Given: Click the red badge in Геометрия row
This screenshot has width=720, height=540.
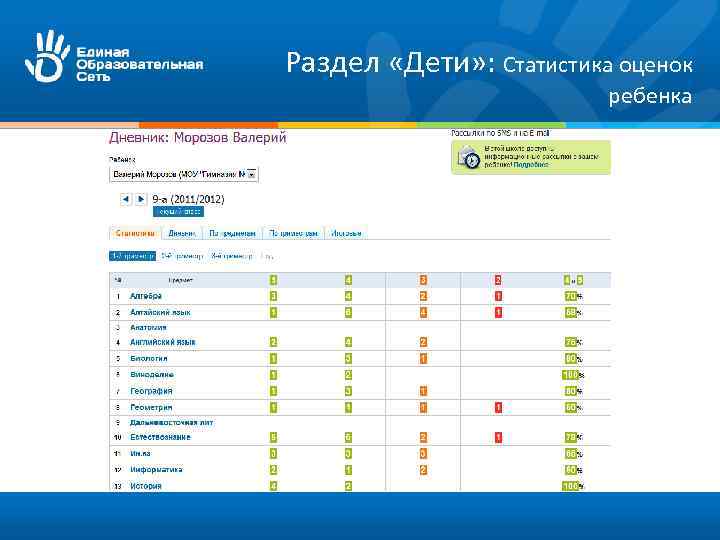Looking at the screenshot, I should pos(498,407).
